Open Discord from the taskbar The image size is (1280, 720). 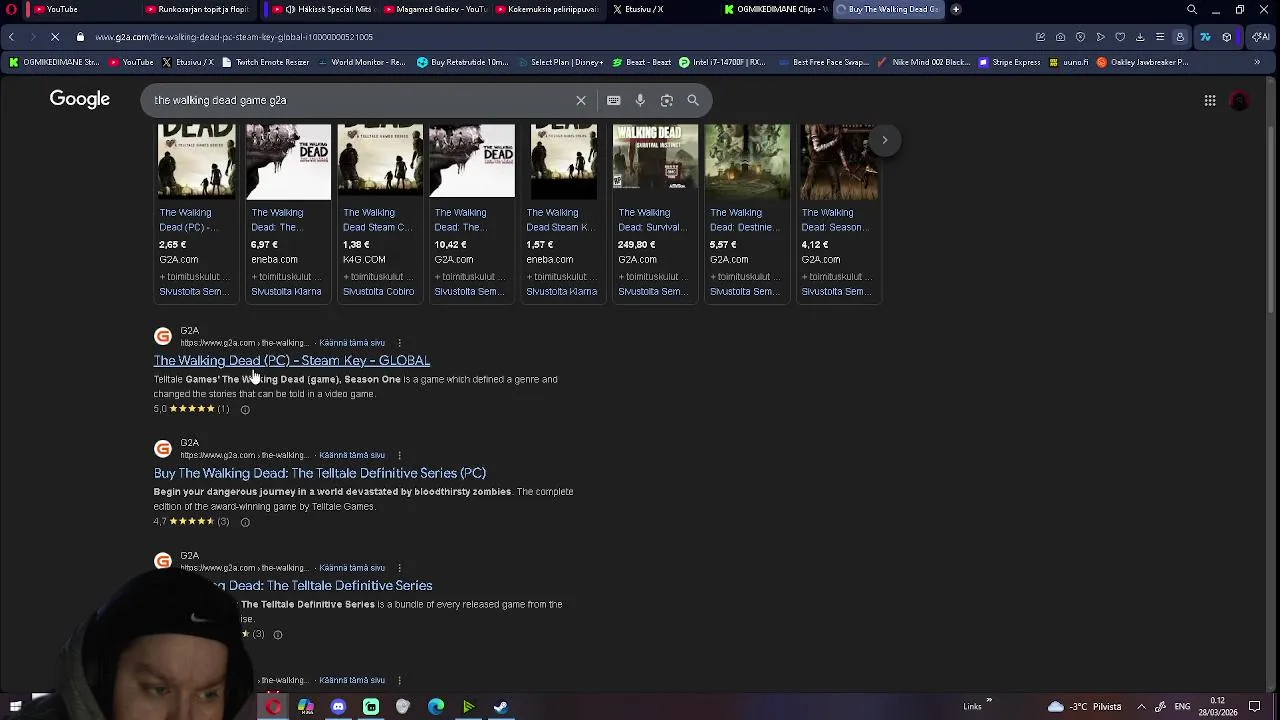coord(338,707)
